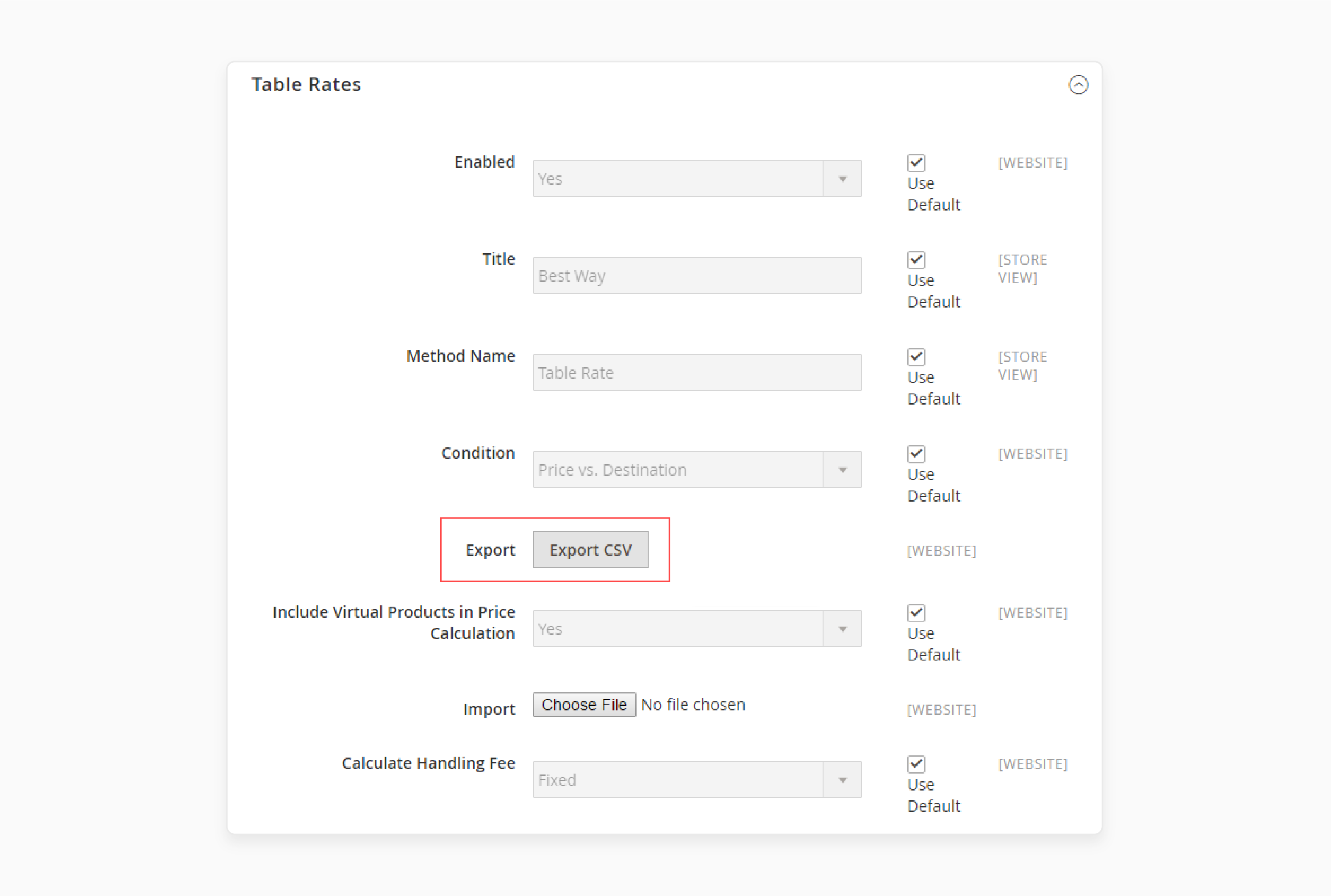Click [WEBSITE] scope text beside Condition

tap(1033, 454)
